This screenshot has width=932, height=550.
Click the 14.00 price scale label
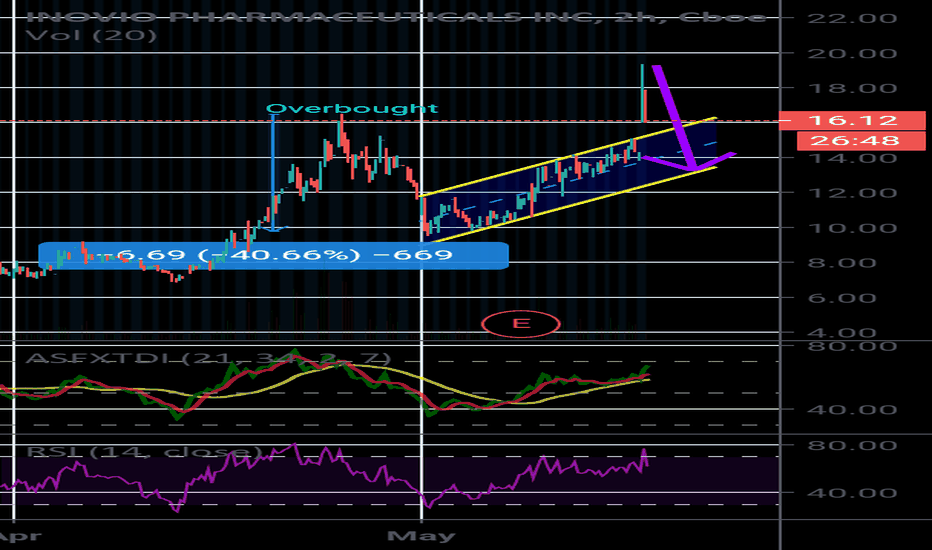tap(852, 159)
